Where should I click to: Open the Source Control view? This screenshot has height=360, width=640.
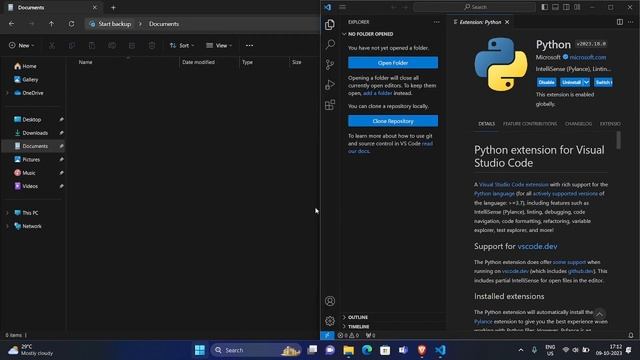[x=330, y=64]
